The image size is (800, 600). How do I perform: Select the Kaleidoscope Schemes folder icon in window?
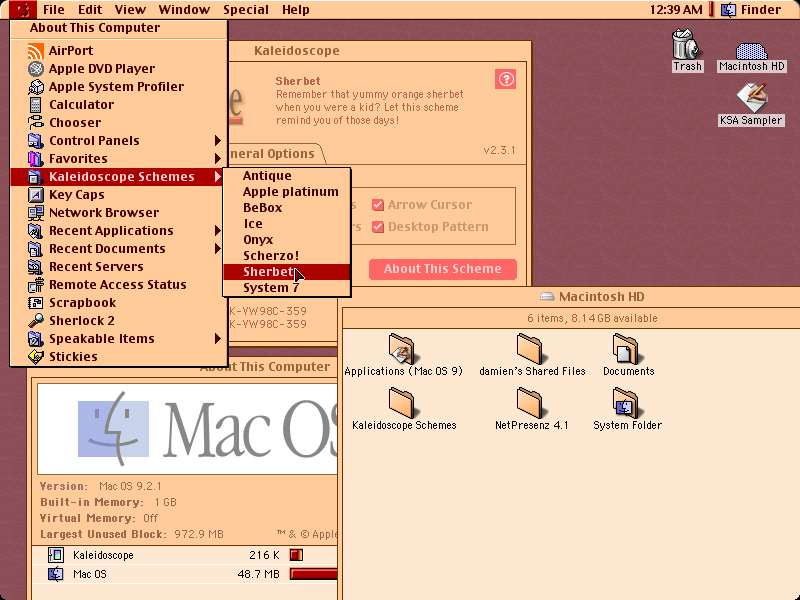tap(401, 403)
